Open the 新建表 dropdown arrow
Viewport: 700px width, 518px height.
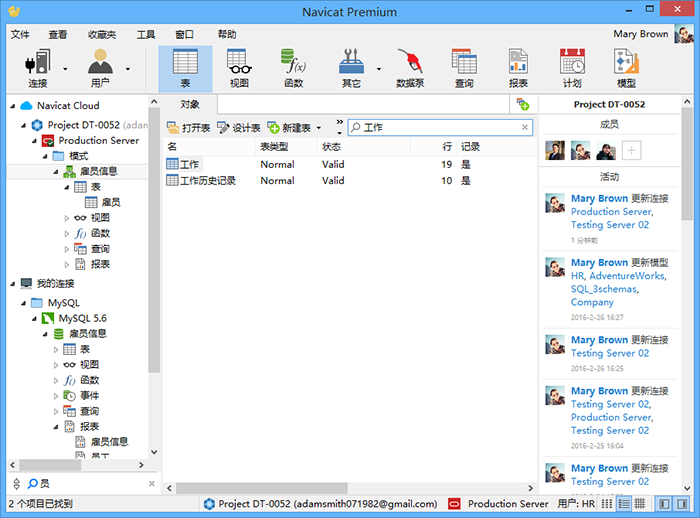(x=319, y=128)
